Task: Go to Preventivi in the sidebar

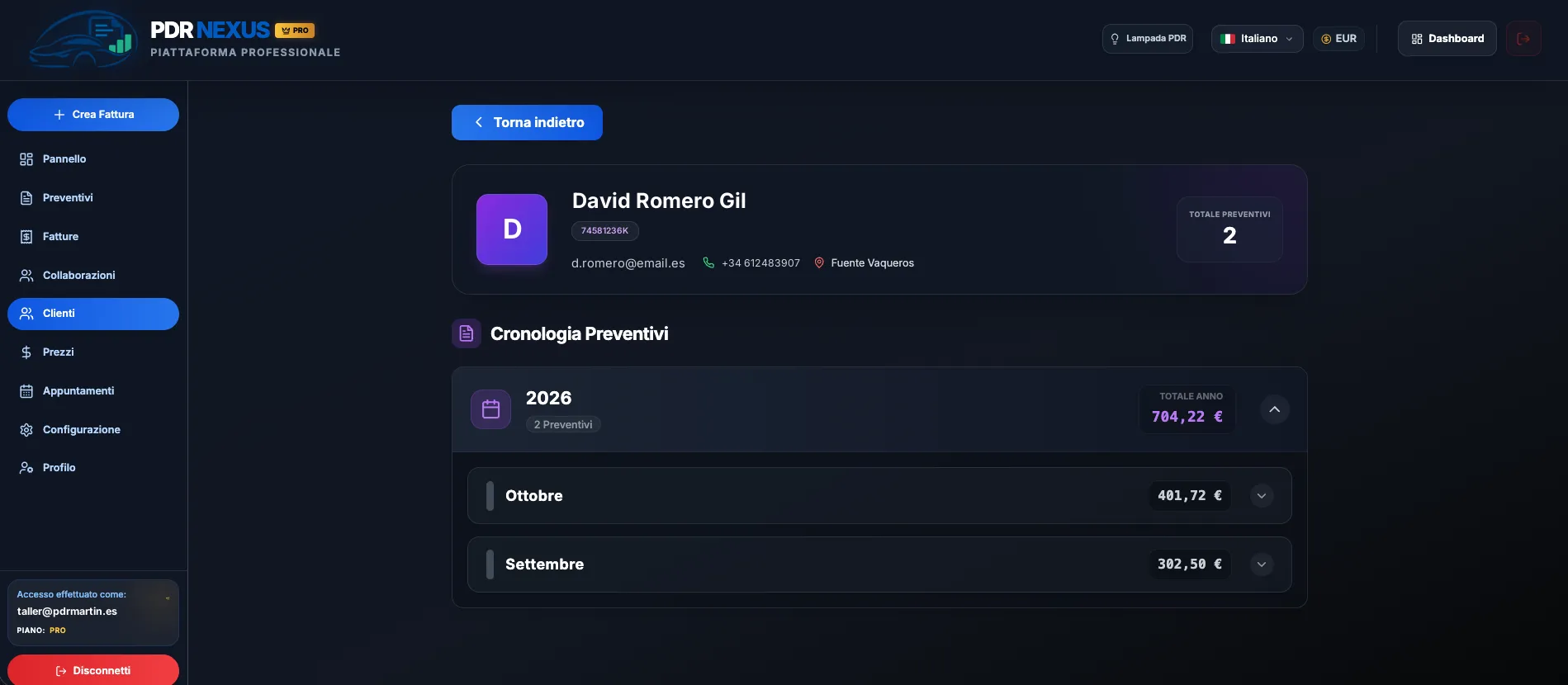Action: coord(93,198)
